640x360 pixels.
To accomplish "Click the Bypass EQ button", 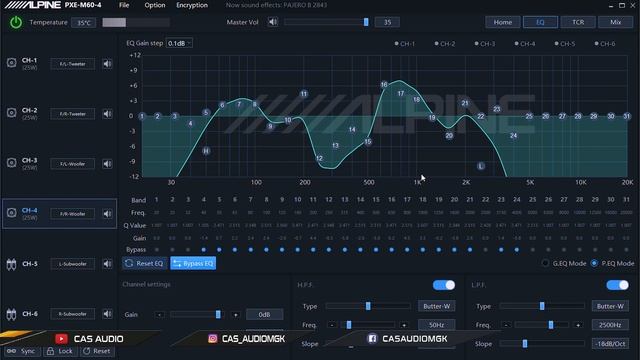I will coord(193,263).
